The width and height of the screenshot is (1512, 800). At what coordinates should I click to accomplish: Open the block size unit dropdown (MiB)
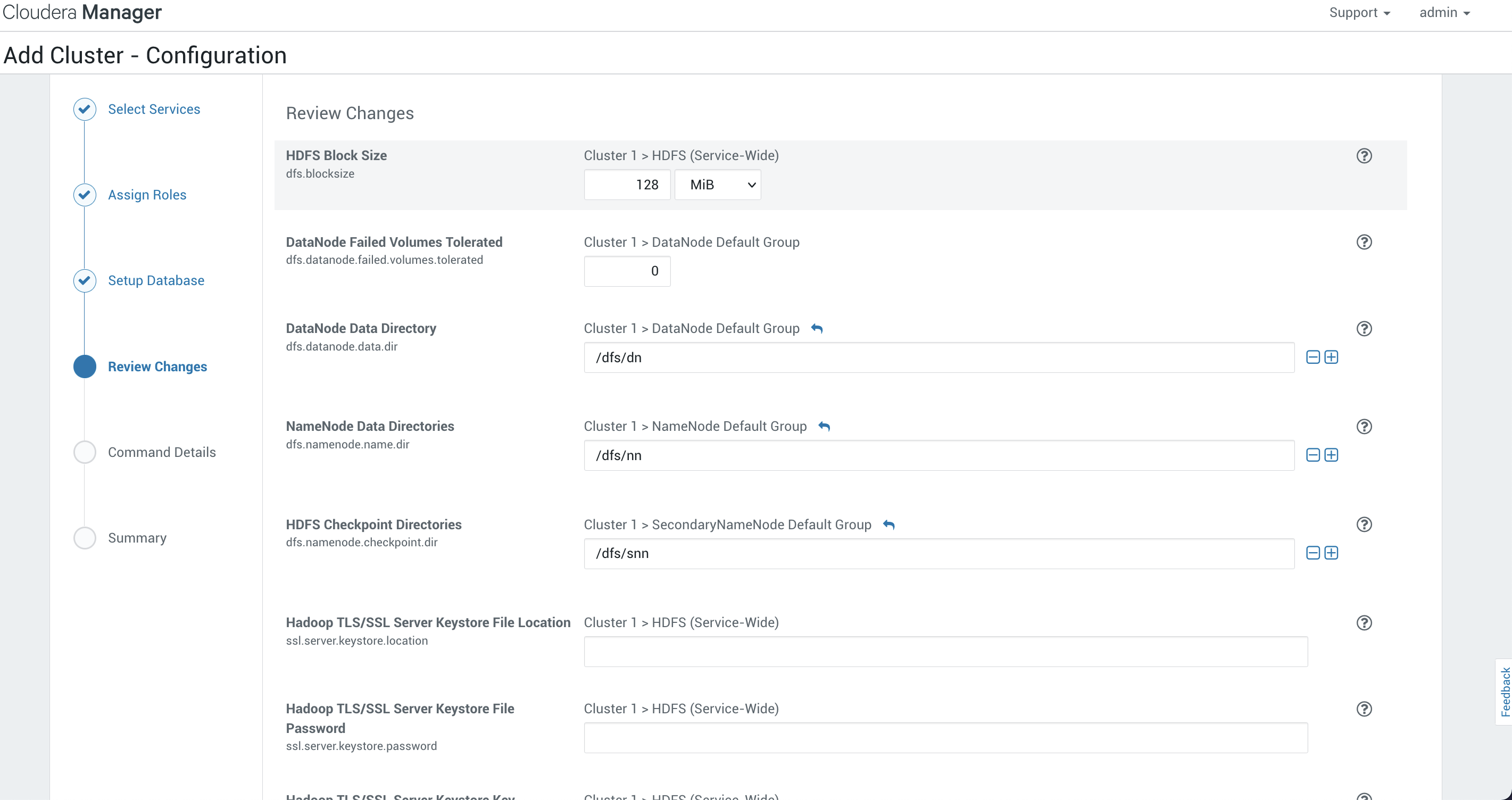pos(718,185)
